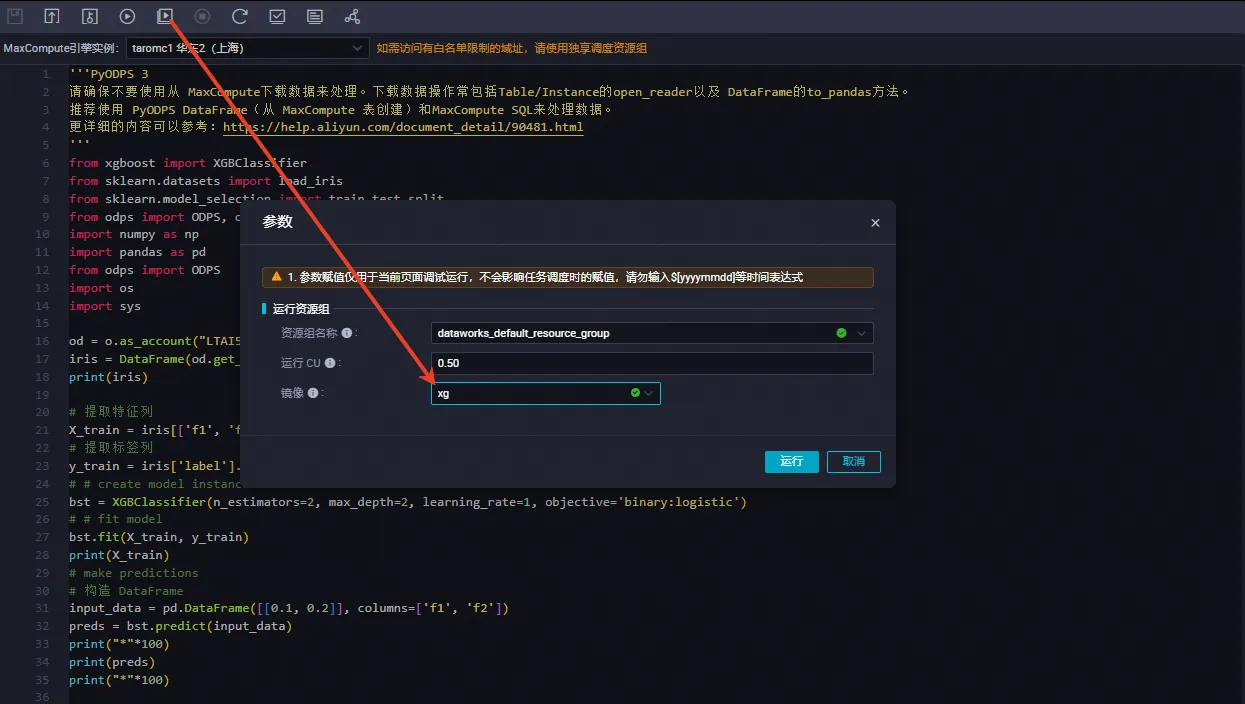Screen dimensions: 1245x704
Task: Close the 参数 dialog with X
Action: coord(875,223)
